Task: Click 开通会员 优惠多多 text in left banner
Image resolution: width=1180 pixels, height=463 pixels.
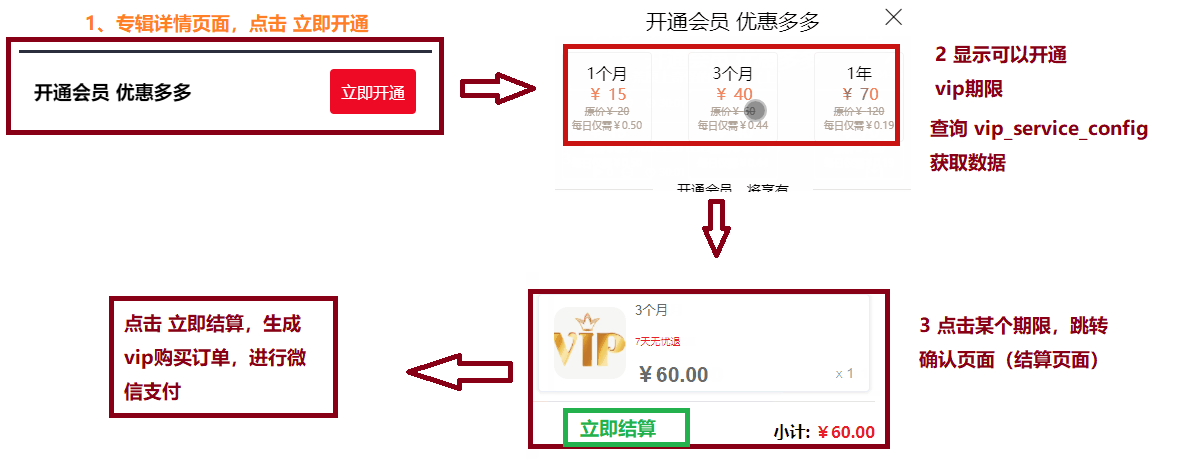Action: (113, 93)
